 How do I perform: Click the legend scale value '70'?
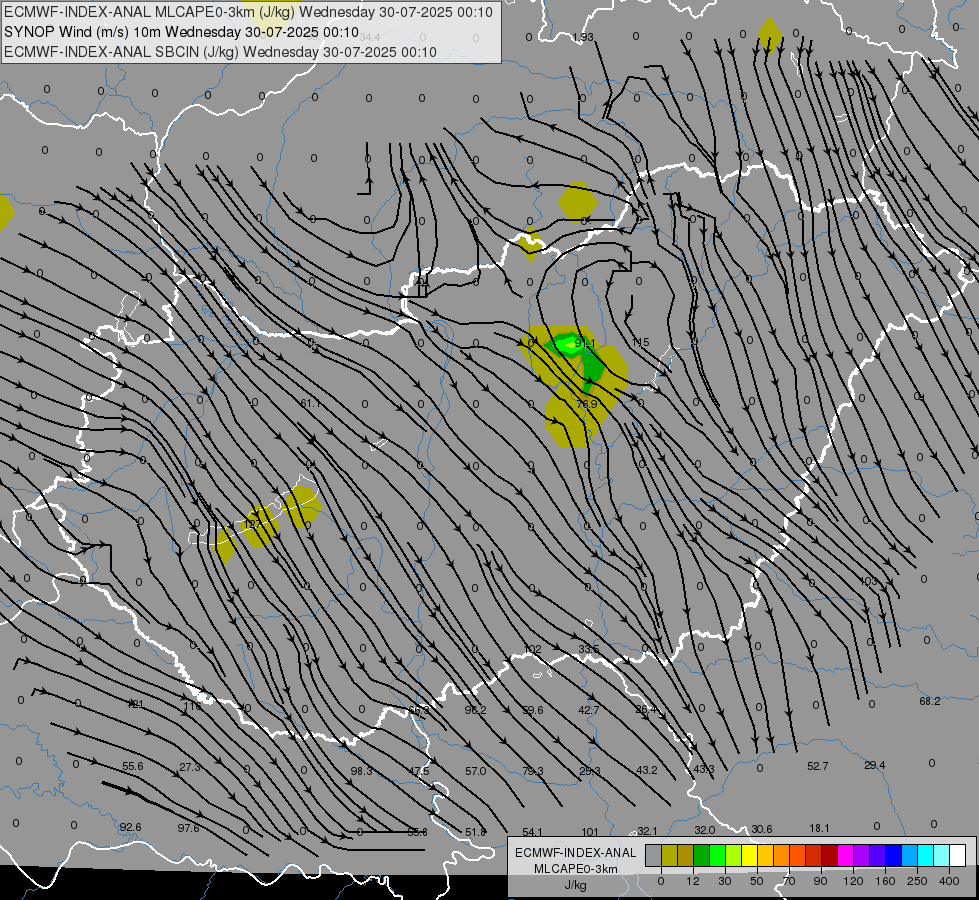[x=789, y=881]
